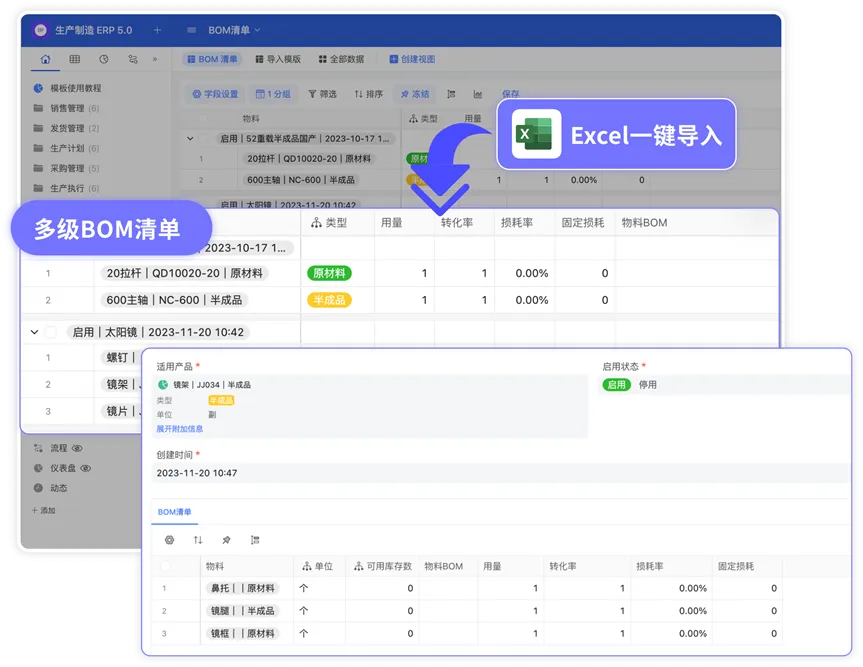Toggle visibility of 流程 via its eye icon
This screenshot has width=863, height=667.
pos(77,448)
